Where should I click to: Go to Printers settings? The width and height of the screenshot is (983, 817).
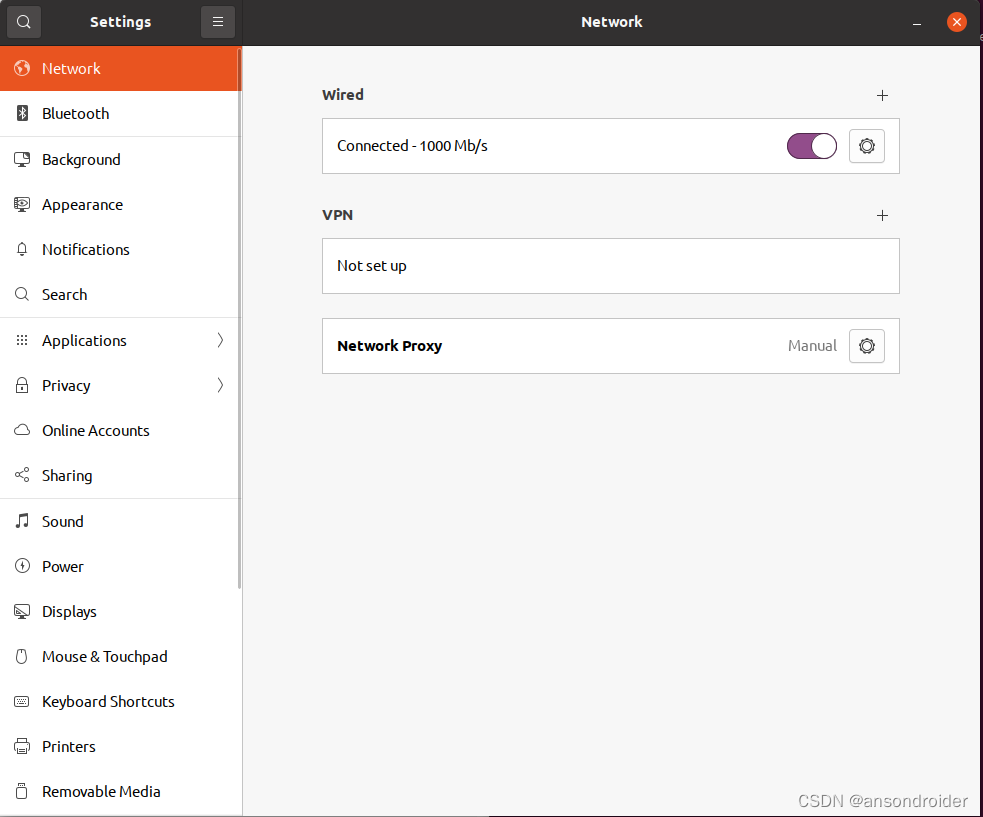[x=119, y=746]
